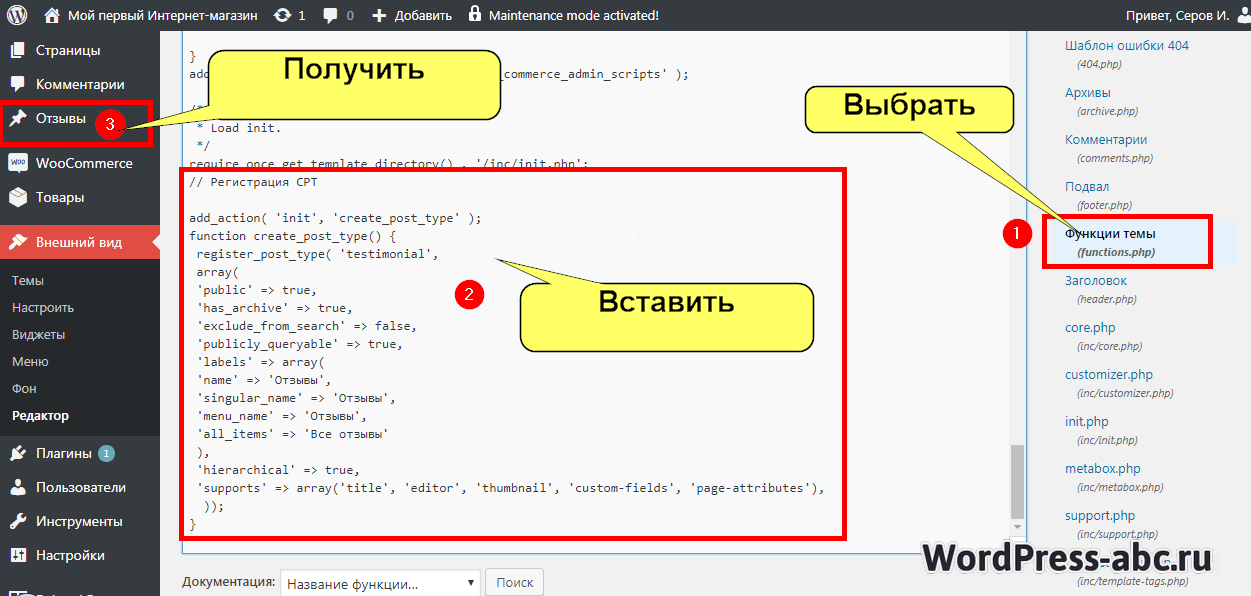Open Страницы via its pages icon
Screen dimensions: 1251x596
click(x=18, y=50)
